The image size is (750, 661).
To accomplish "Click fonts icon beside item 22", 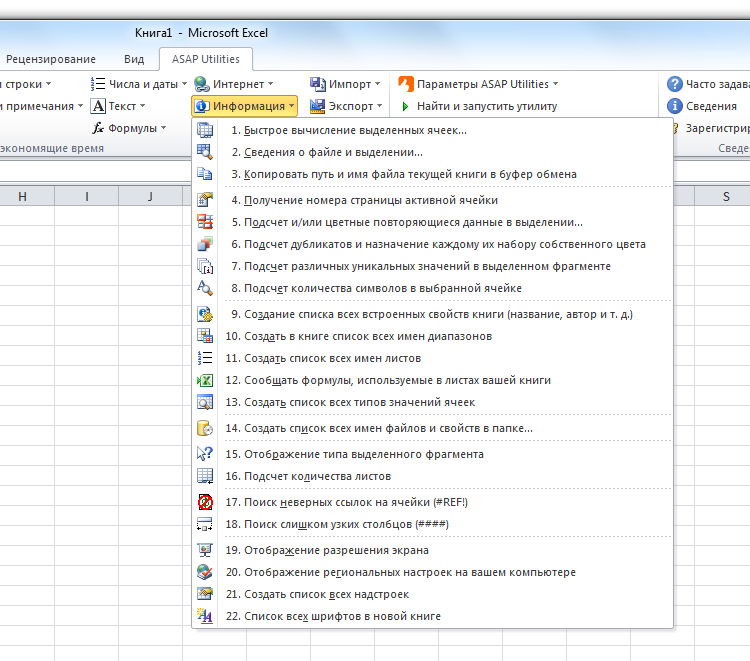I will [205, 616].
